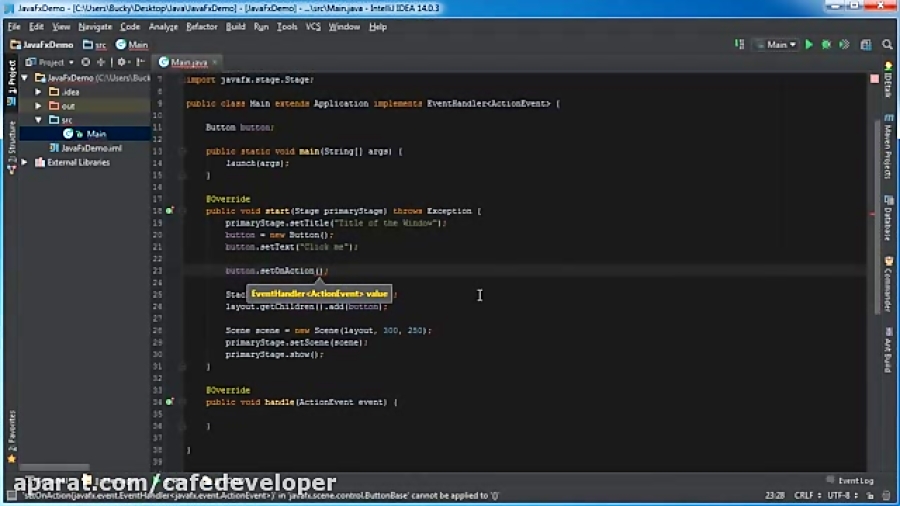Click implements gutter icon on line 34

(x=169, y=402)
